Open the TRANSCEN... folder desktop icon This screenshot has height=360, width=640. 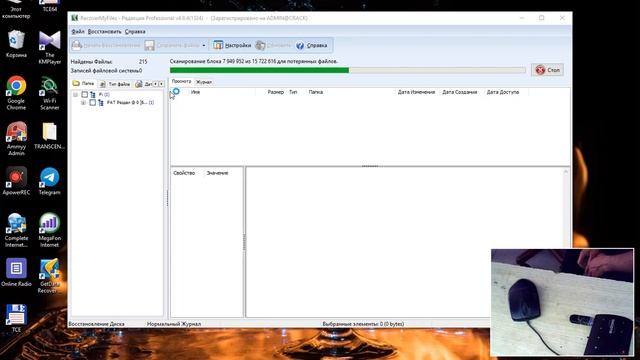pyautogui.click(x=50, y=136)
